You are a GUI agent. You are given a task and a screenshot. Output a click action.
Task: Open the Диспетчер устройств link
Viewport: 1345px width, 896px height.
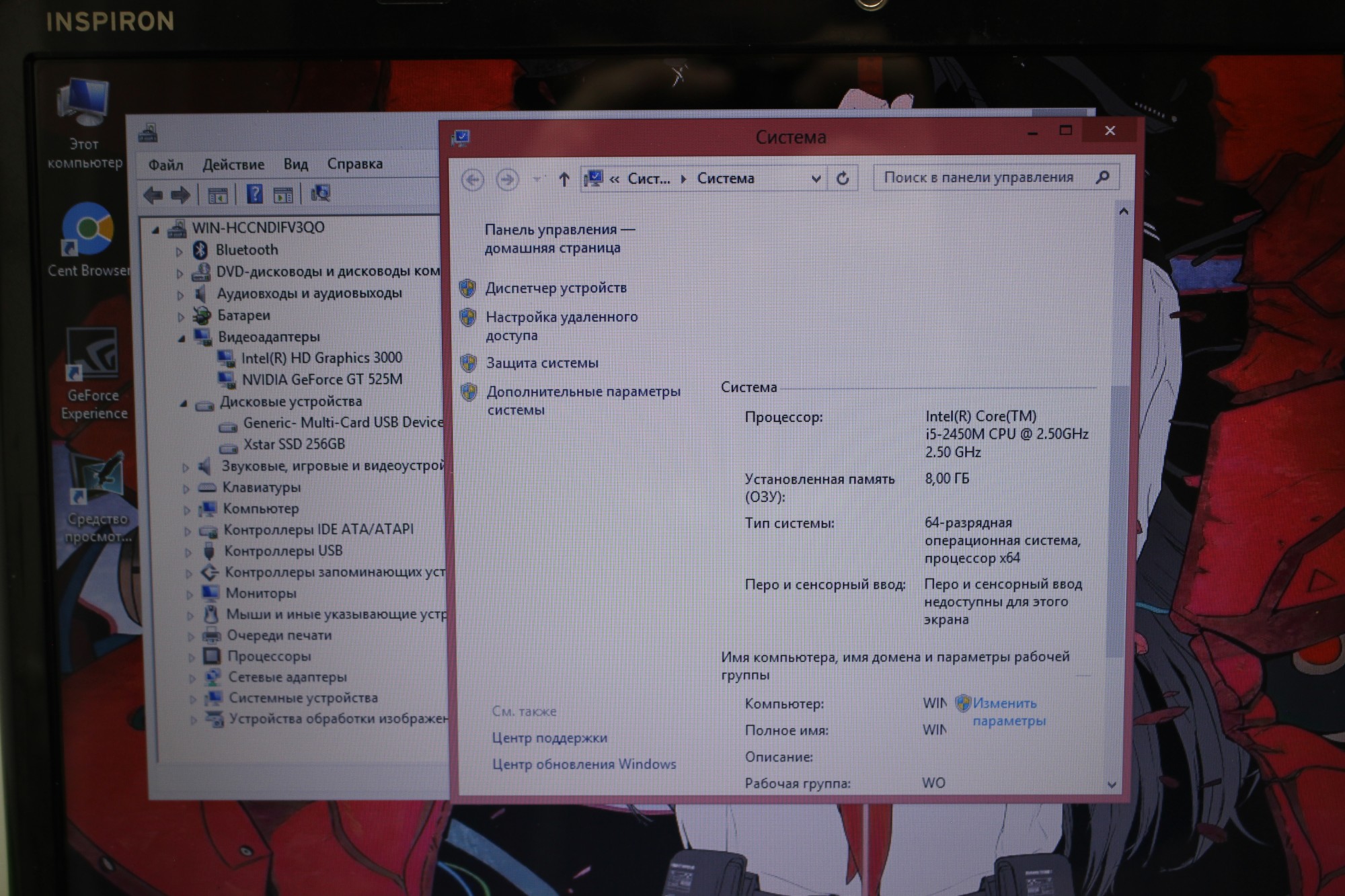pyautogui.click(x=555, y=288)
